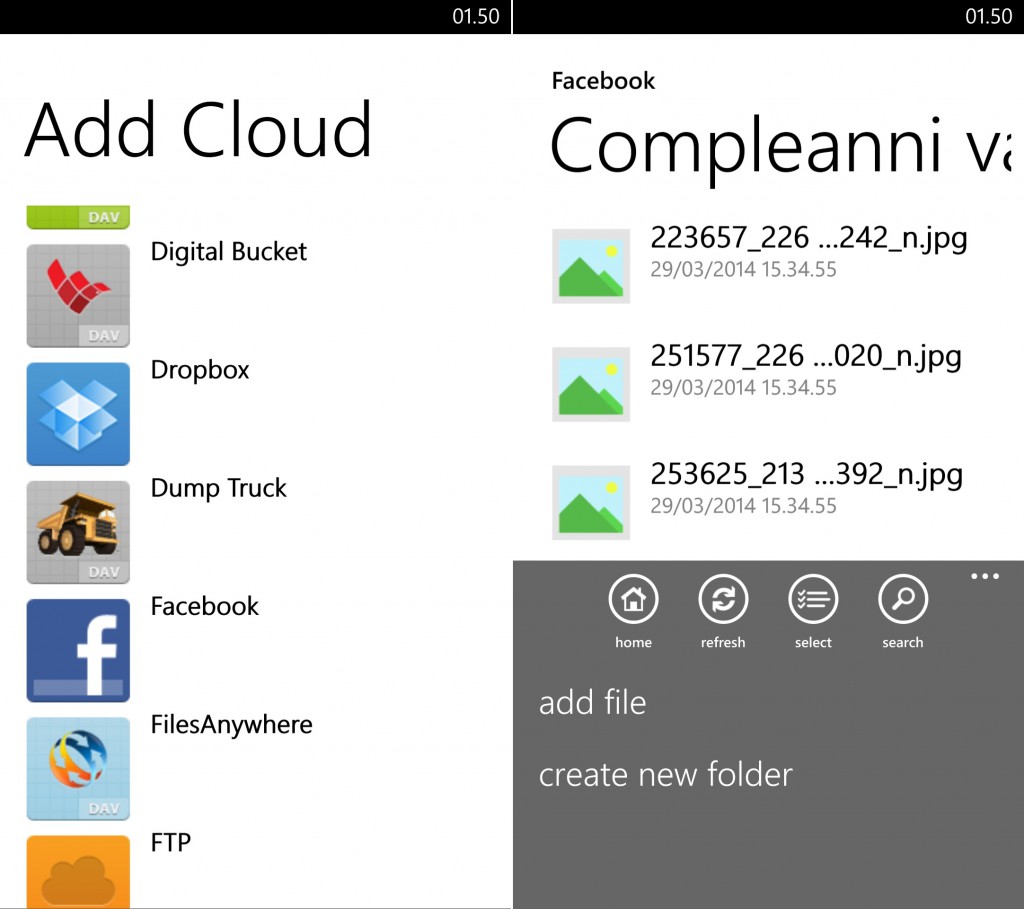
Task: Tap the 'refresh' caption under icon
Action: (723, 643)
